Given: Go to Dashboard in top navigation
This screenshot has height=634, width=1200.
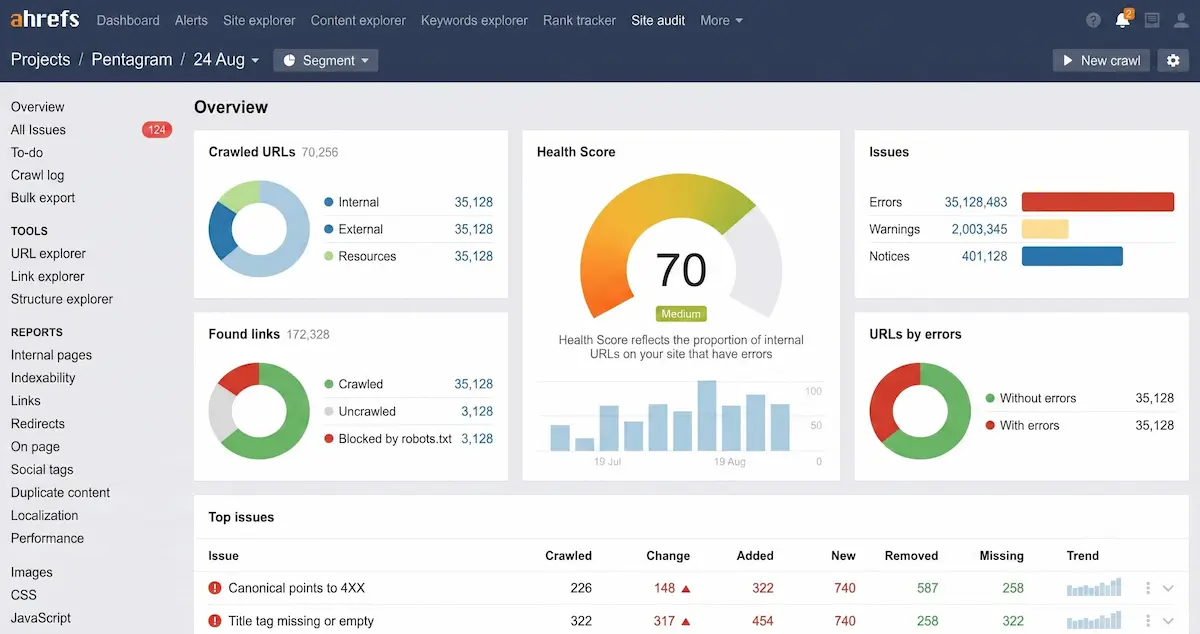Looking at the screenshot, I should pyautogui.click(x=128, y=20).
